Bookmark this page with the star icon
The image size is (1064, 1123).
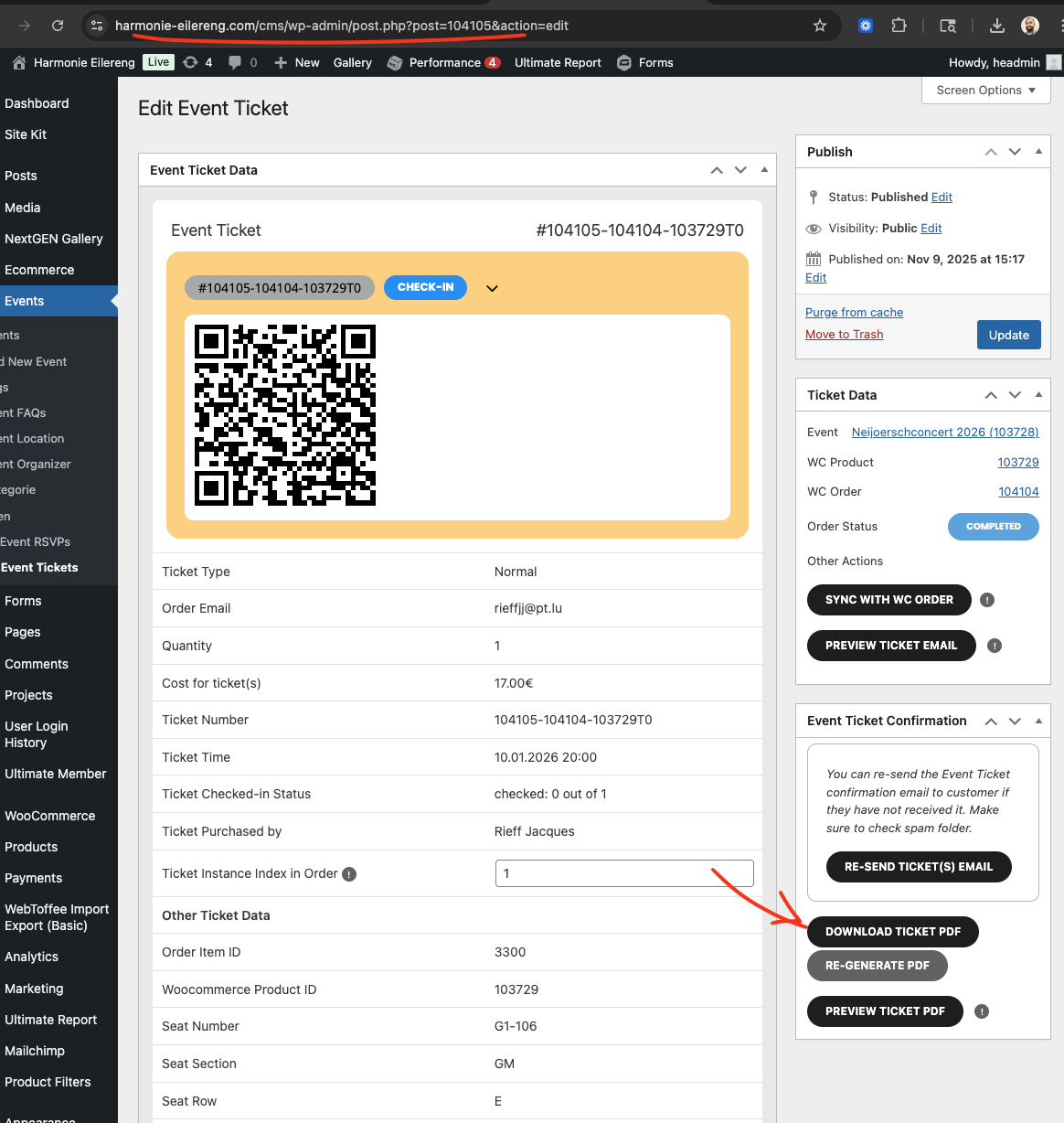(x=820, y=26)
